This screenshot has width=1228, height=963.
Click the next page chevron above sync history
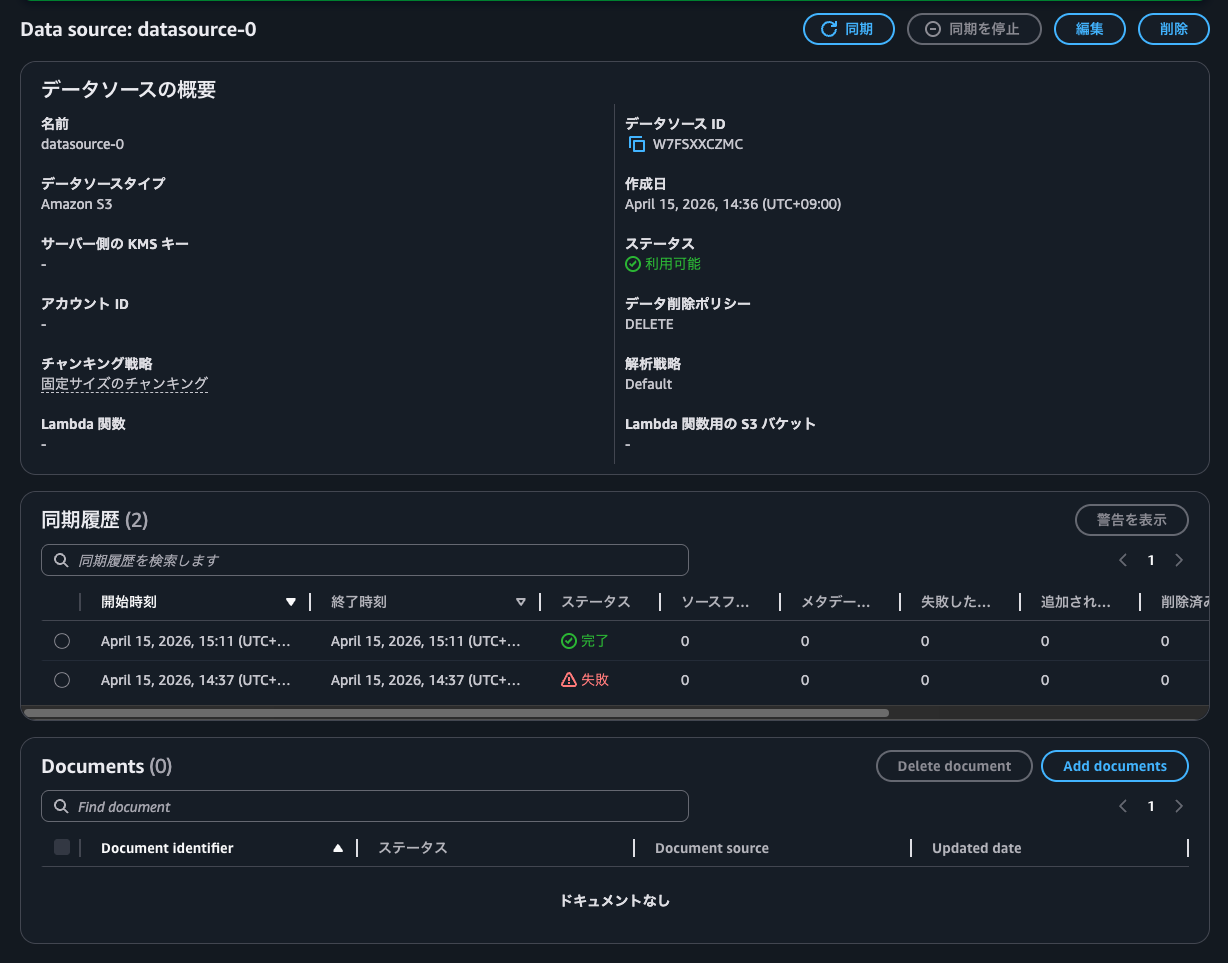[x=1179, y=560]
